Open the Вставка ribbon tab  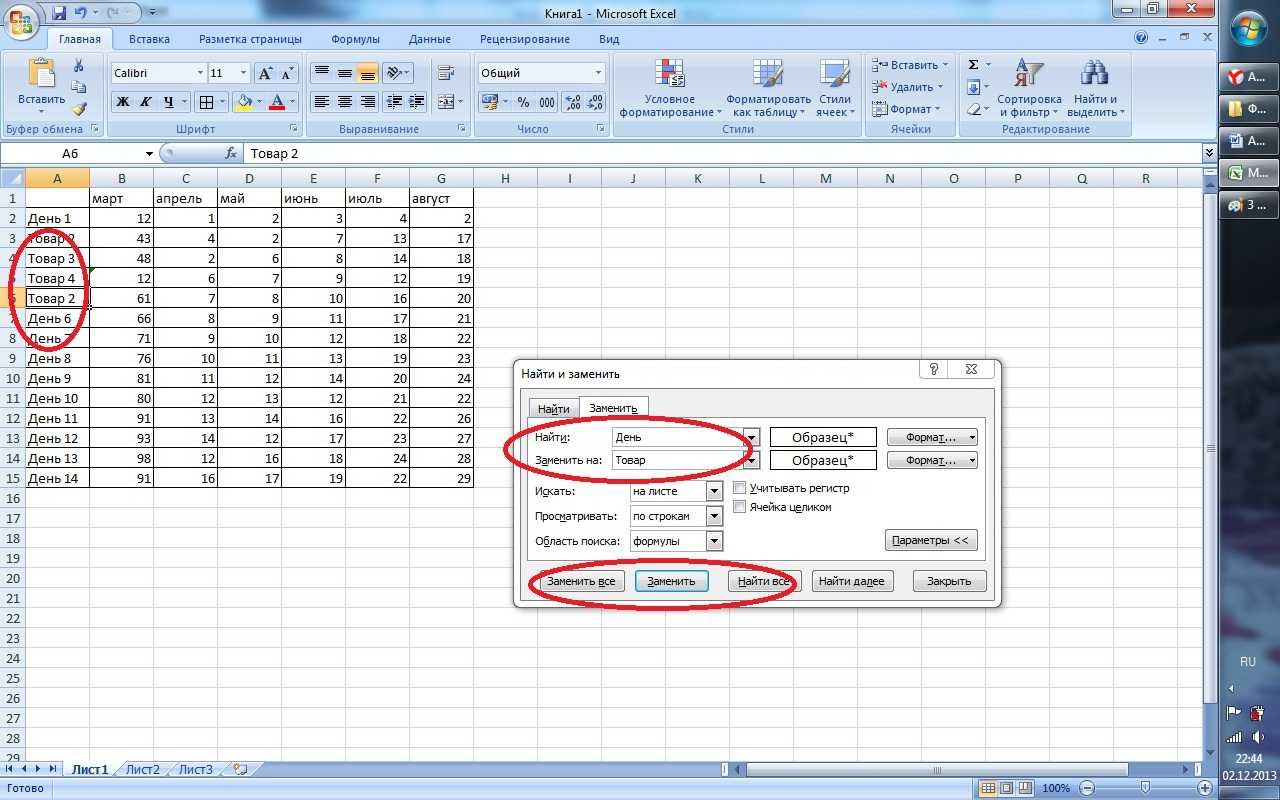coord(149,39)
